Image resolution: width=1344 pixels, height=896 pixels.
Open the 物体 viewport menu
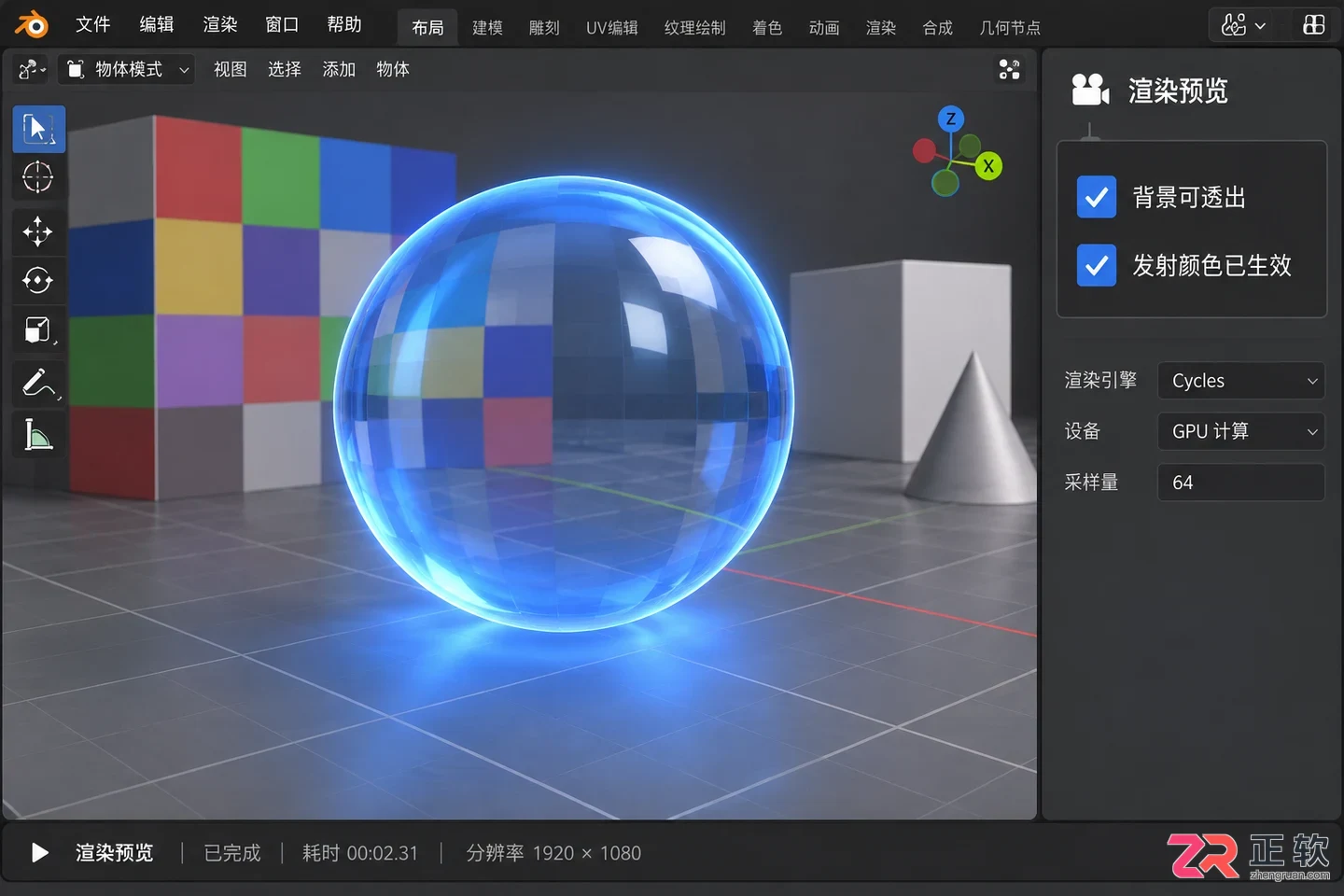tap(393, 69)
